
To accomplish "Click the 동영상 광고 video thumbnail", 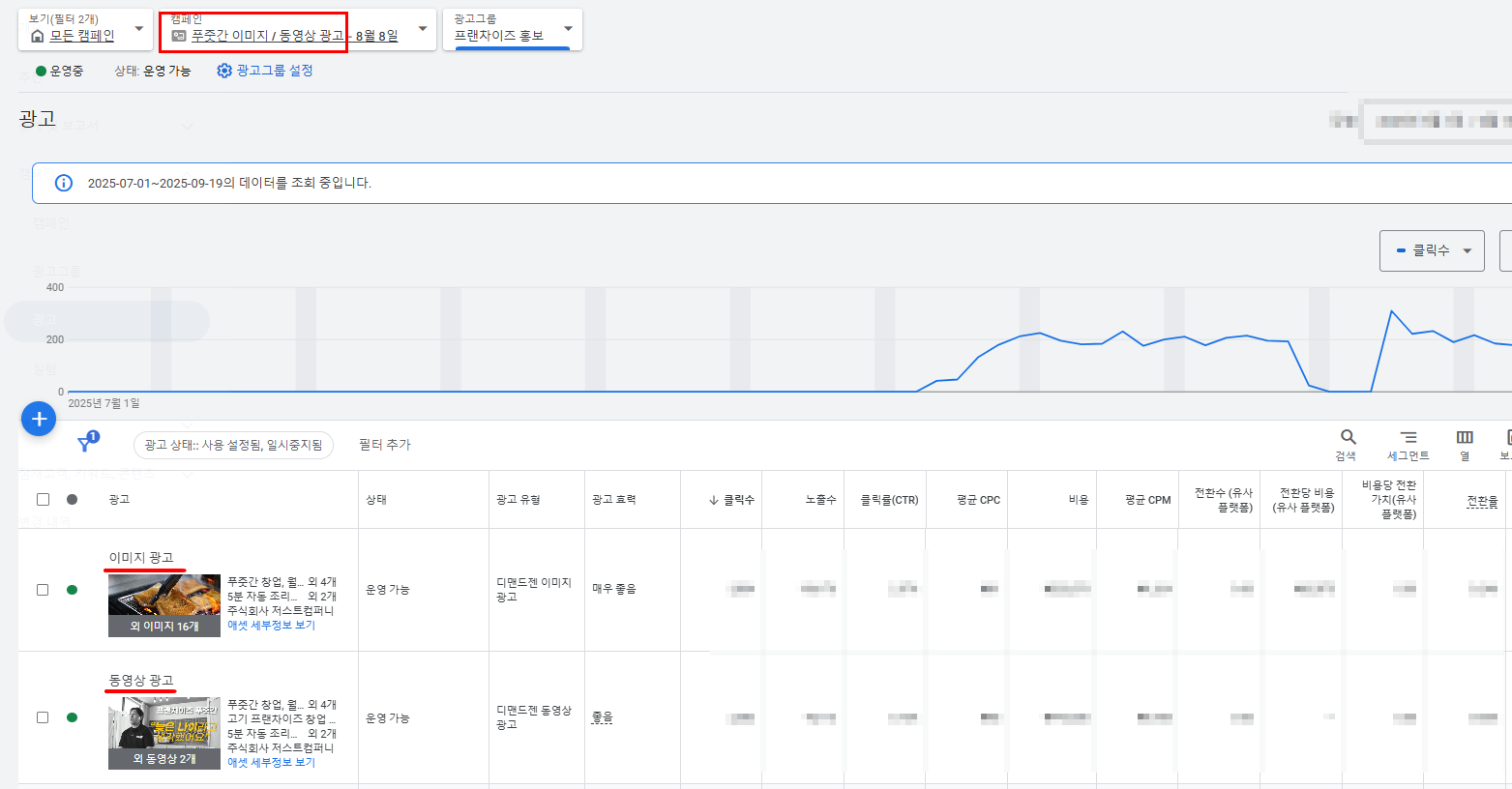I will tap(164, 733).
